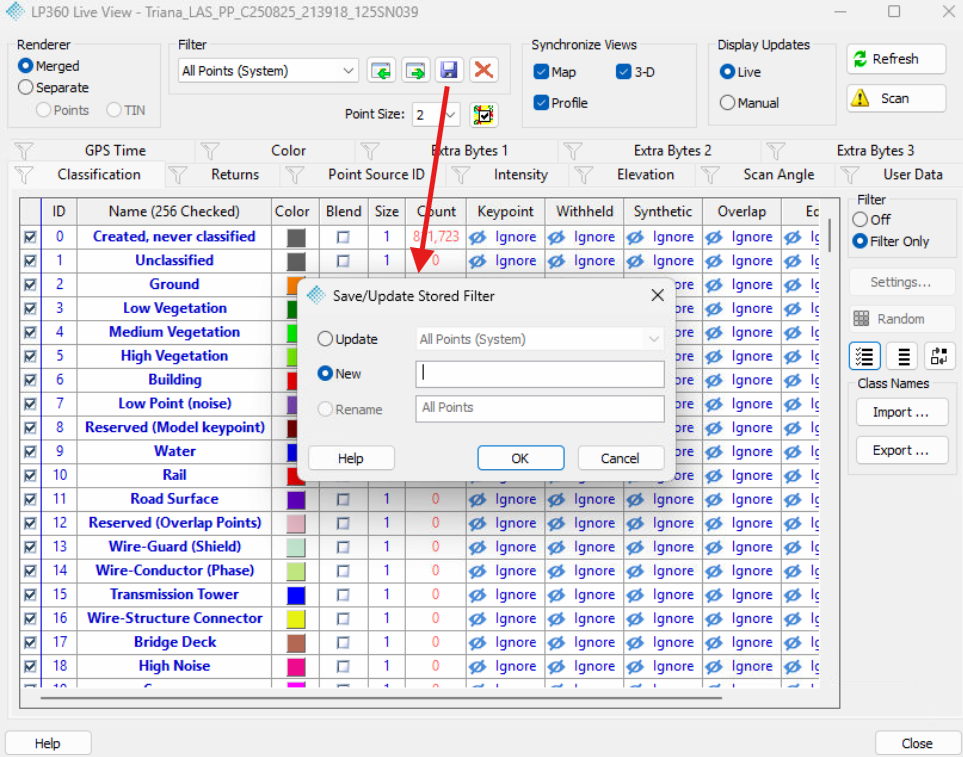Click funnel icon on Color tab

tap(210, 150)
